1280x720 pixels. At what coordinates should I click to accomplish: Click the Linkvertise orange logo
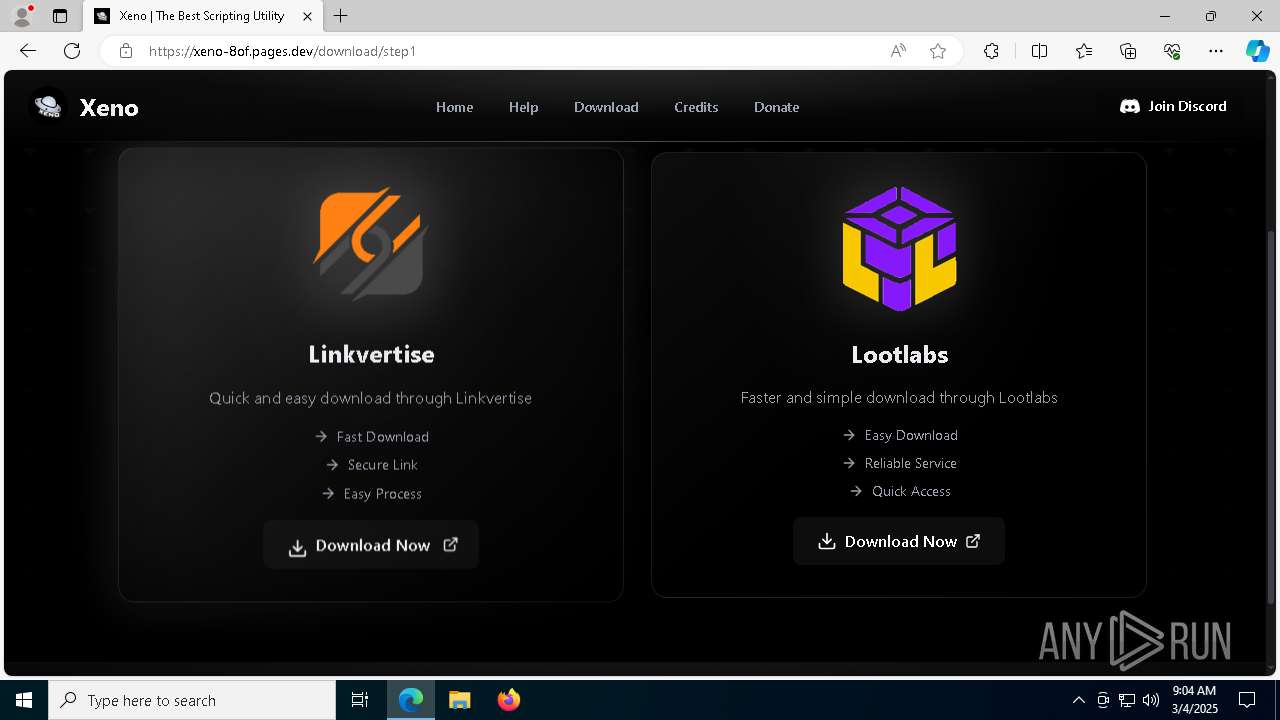(371, 244)
